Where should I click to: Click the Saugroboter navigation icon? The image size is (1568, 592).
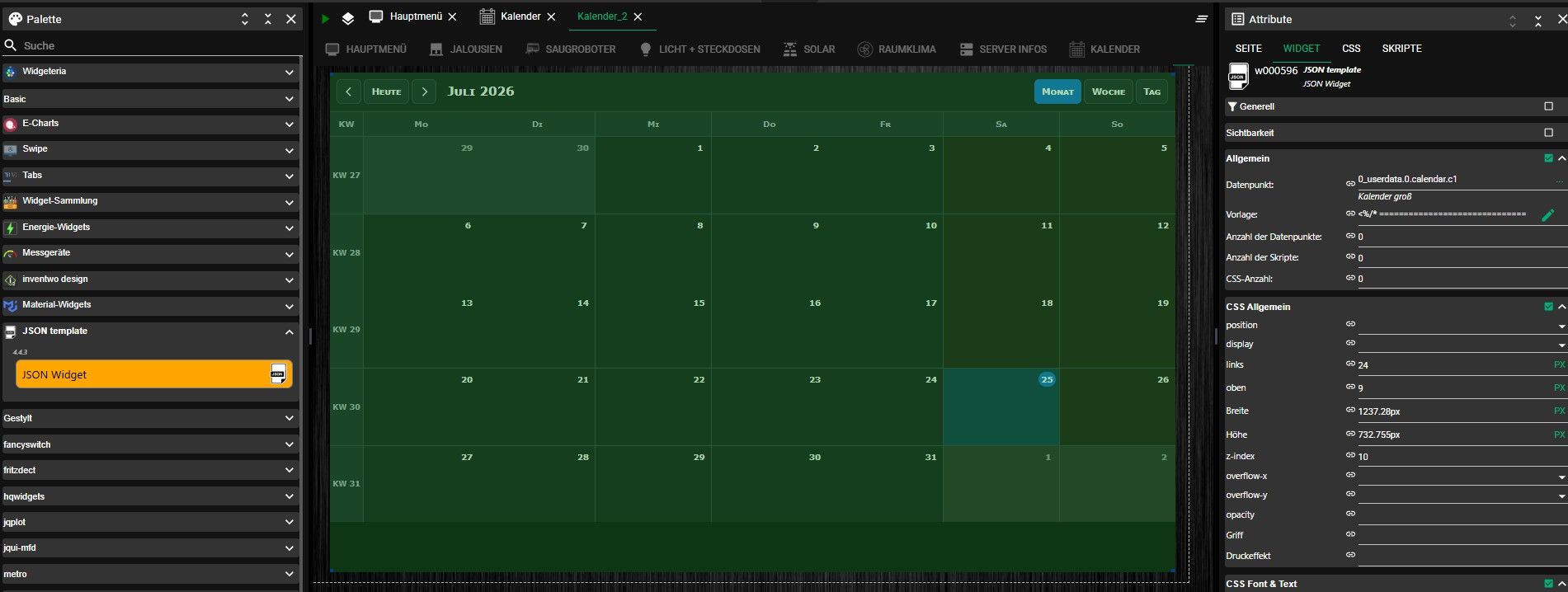(532, 49)
